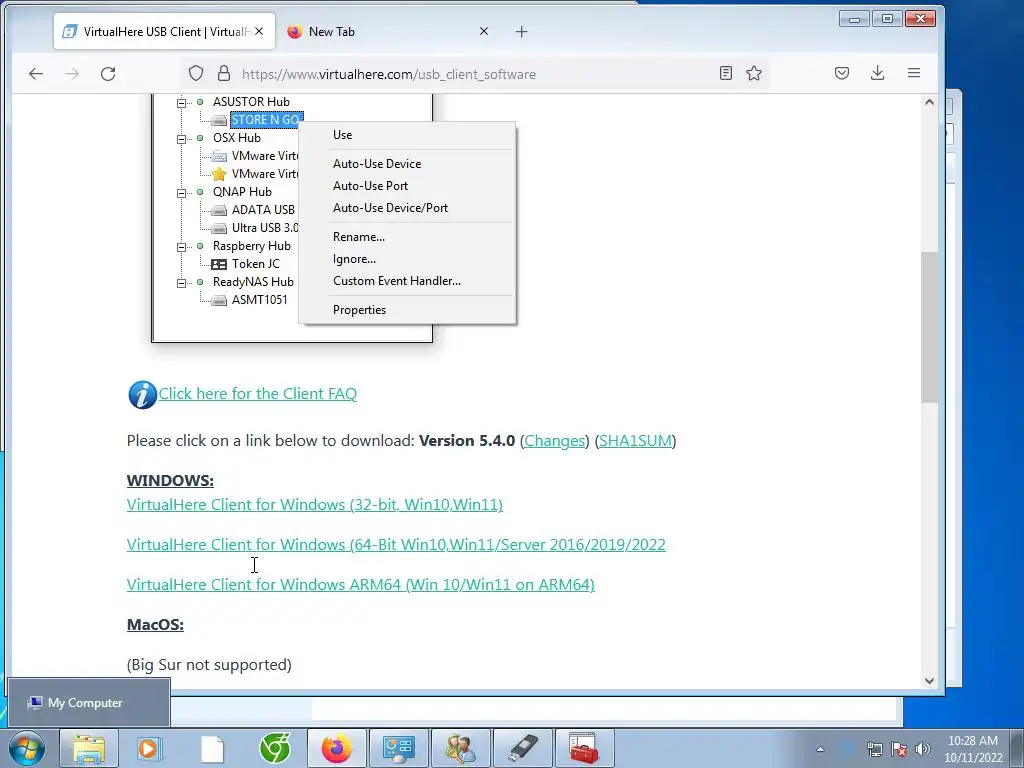Select the STORE N GO device
This screenshot has width=1024, height=768.
pos(265,120)
